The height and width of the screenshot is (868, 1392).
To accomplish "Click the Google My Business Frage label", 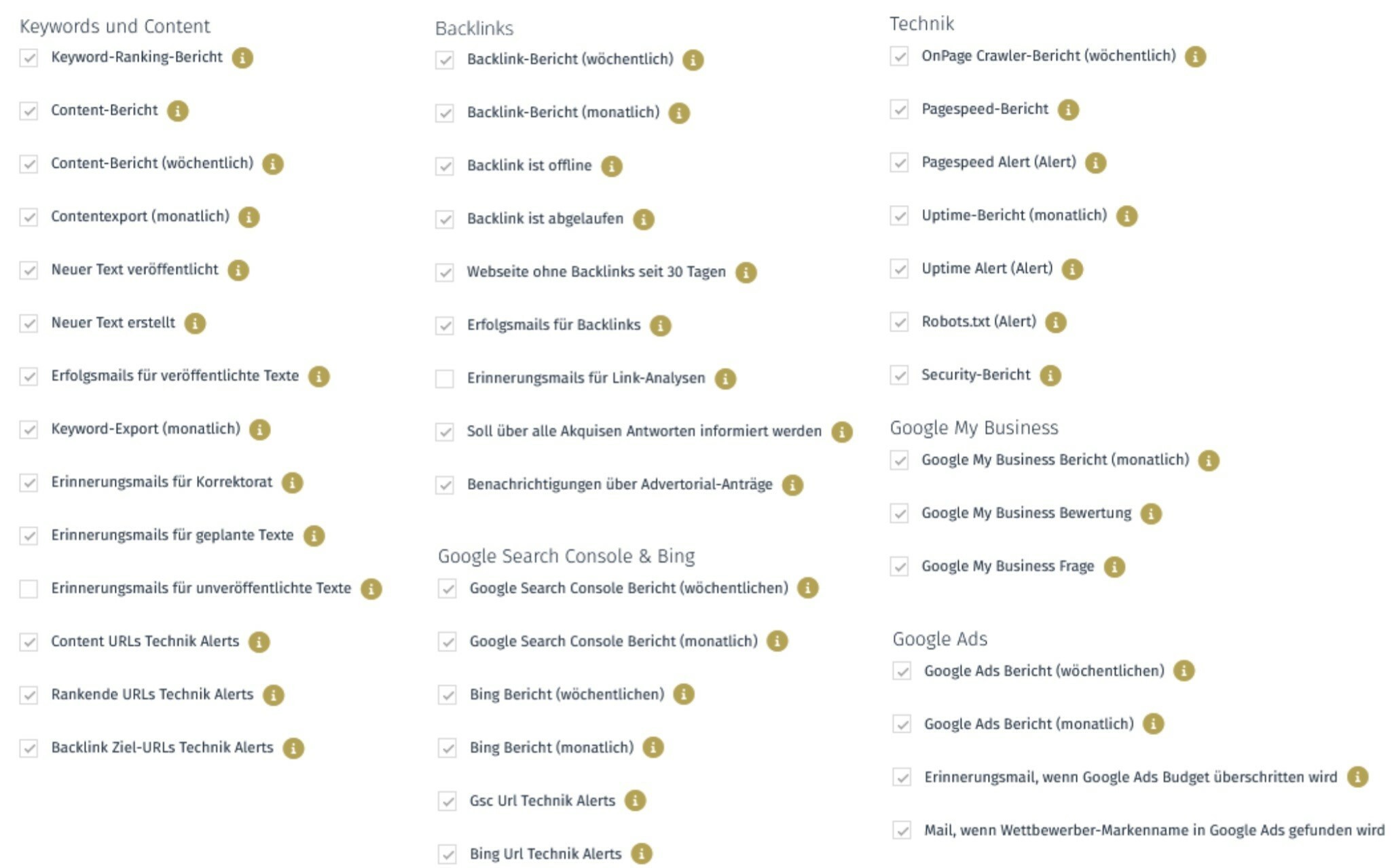I will pyautogui.click(x=1008, y=566).
